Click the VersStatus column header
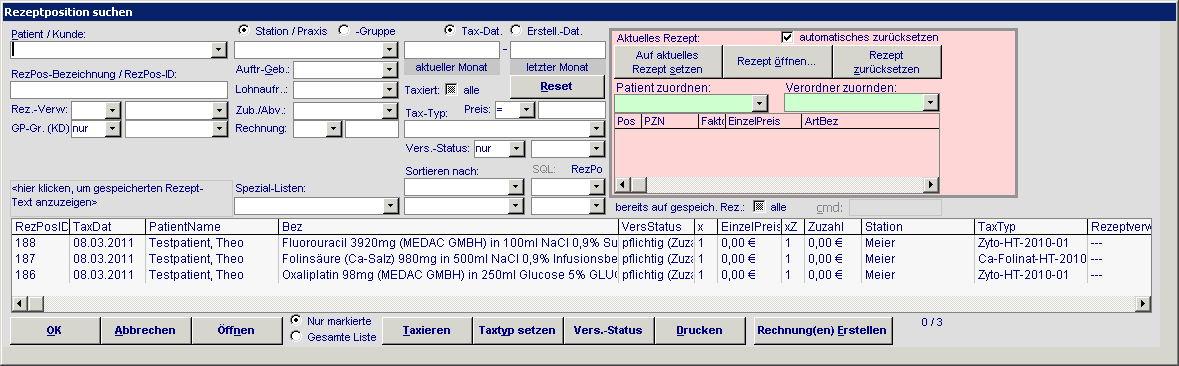The image size is (1179, 366). click(656, 226)
